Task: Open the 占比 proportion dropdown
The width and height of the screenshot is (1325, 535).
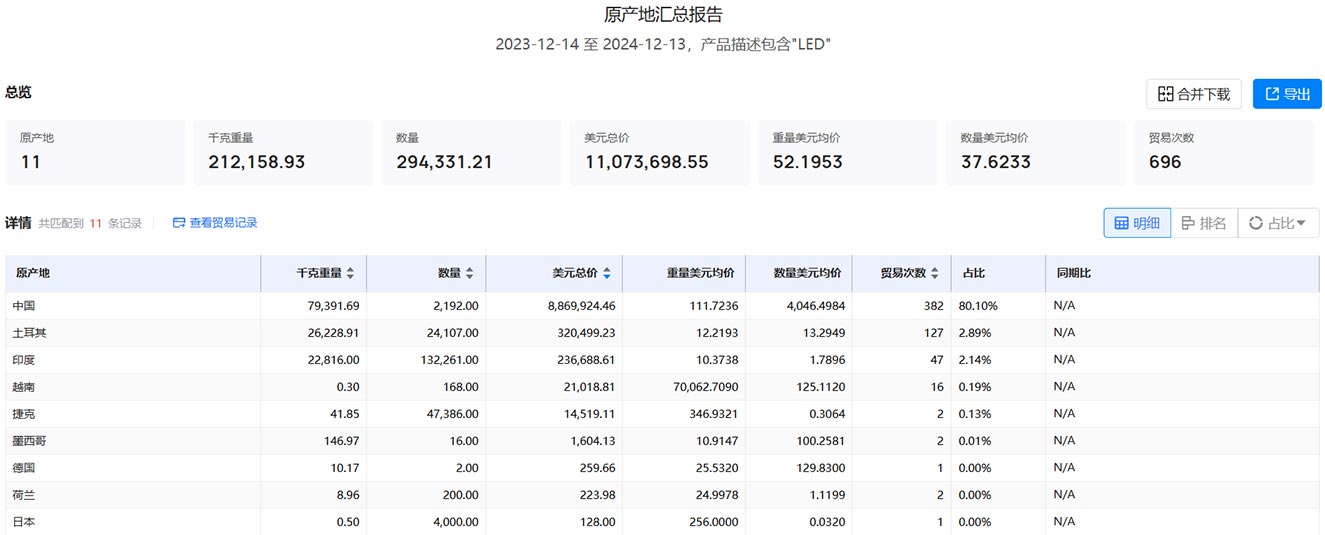Action: point(1278,223)
